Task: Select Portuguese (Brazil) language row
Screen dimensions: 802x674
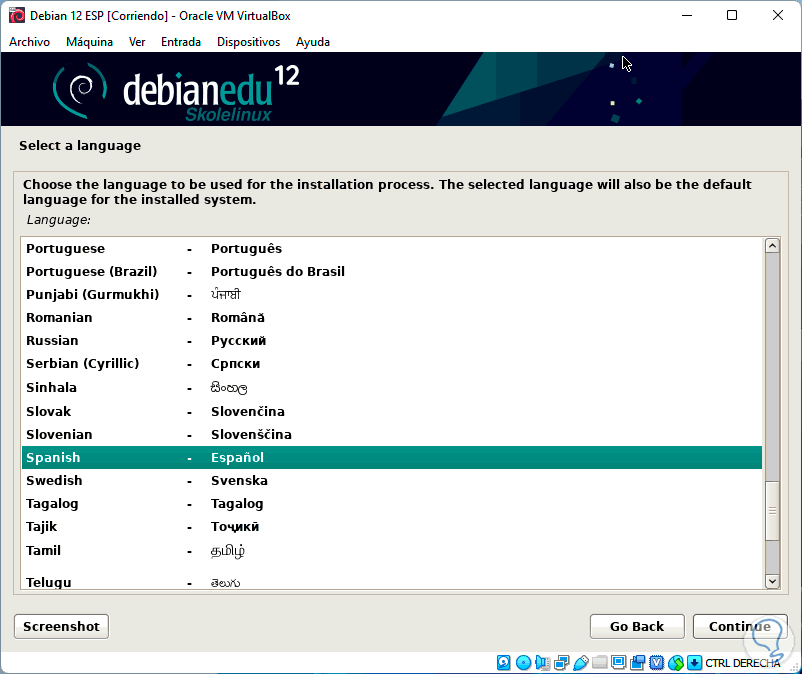Action: tap(392, 272)
